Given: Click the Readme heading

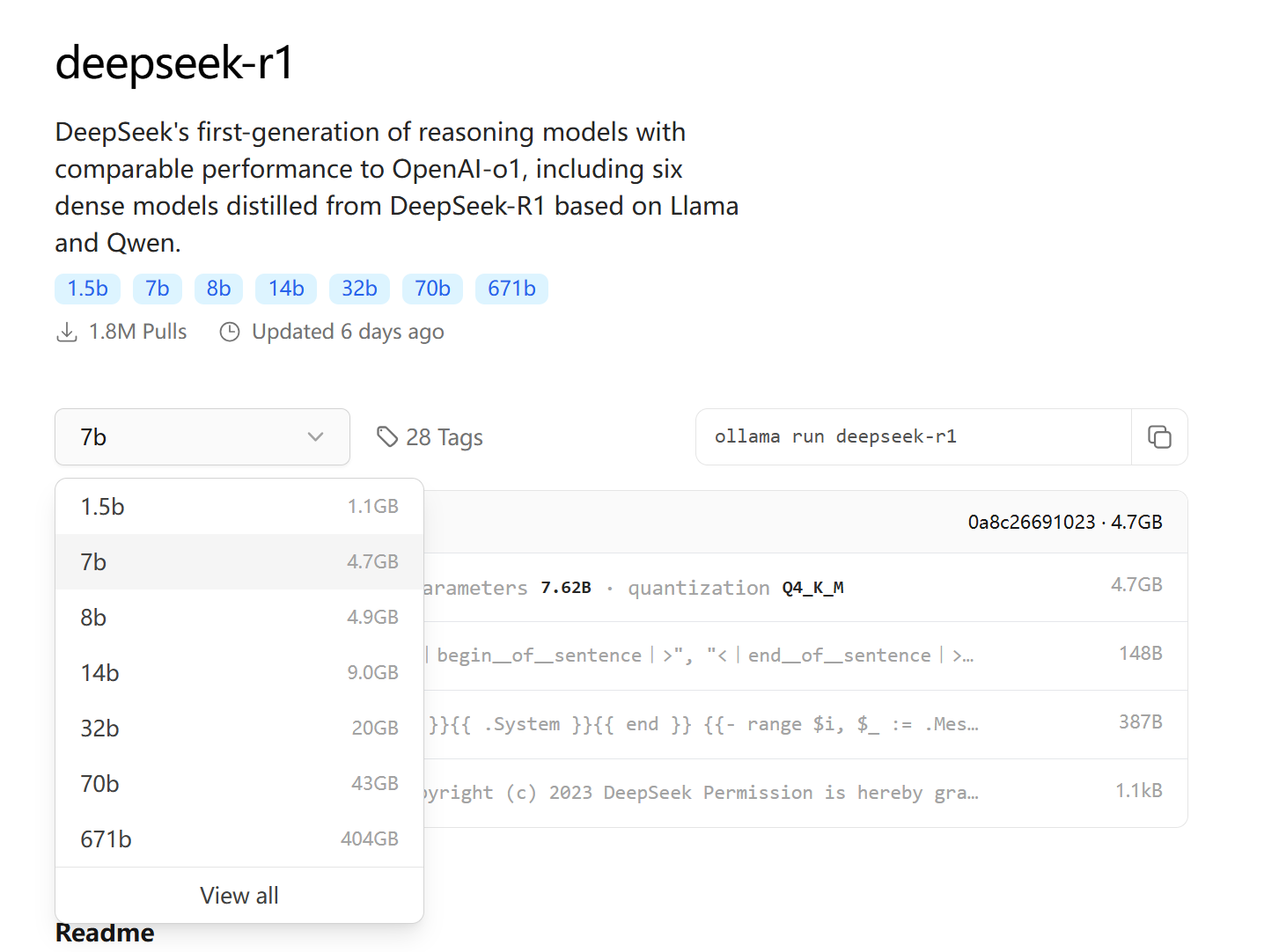Looking at the screenshot, I should pyautogui.click(x=105, y=933).
